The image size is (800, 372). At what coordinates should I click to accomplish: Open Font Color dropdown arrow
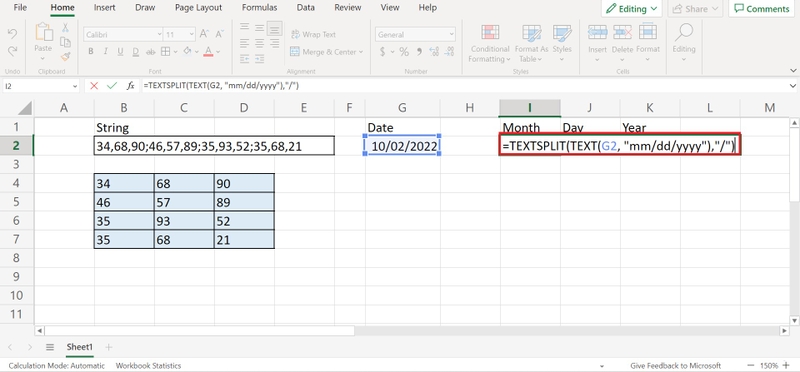(218, 52)
